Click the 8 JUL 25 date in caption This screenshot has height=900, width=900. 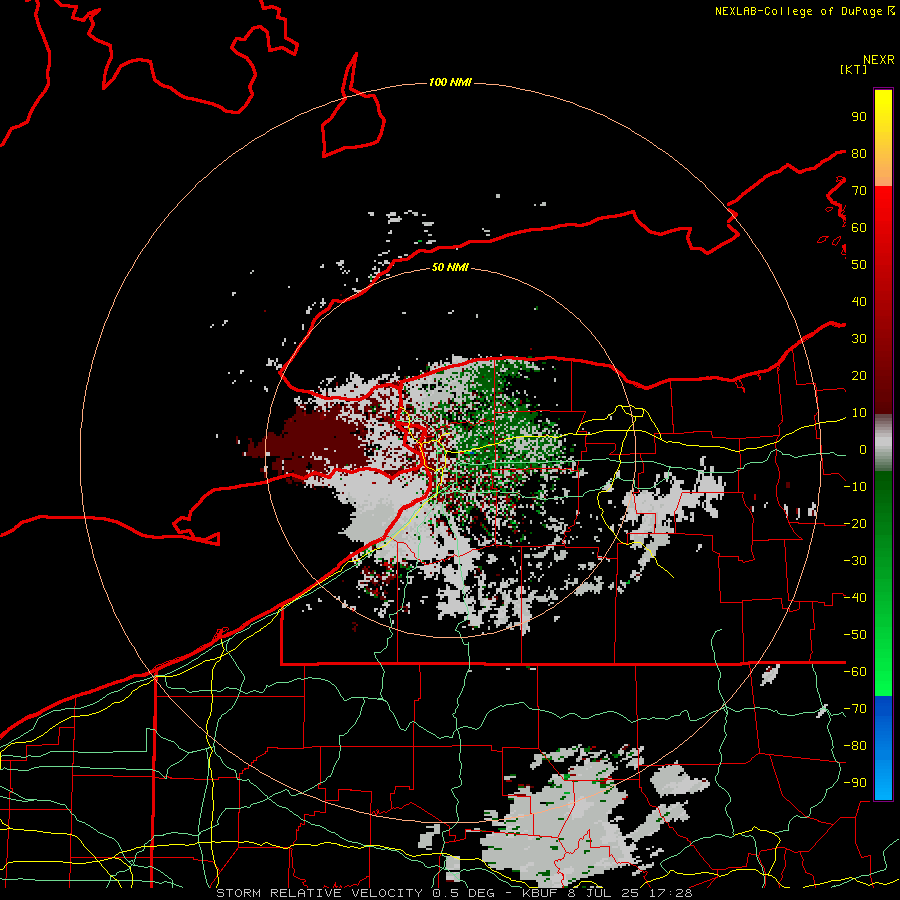point(603,893)
